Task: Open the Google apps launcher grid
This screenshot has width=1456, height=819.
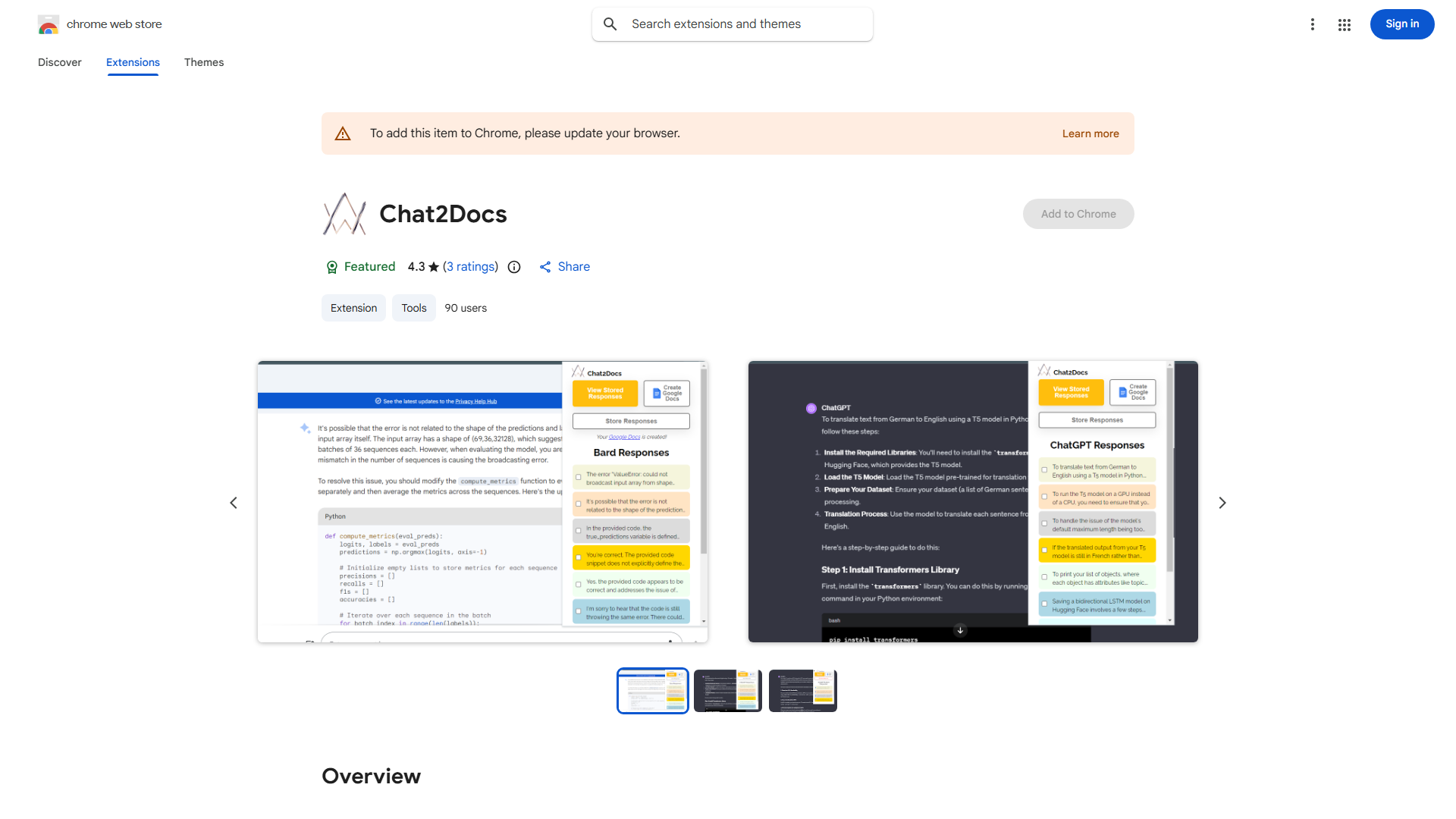Action: click(1345, 24)
